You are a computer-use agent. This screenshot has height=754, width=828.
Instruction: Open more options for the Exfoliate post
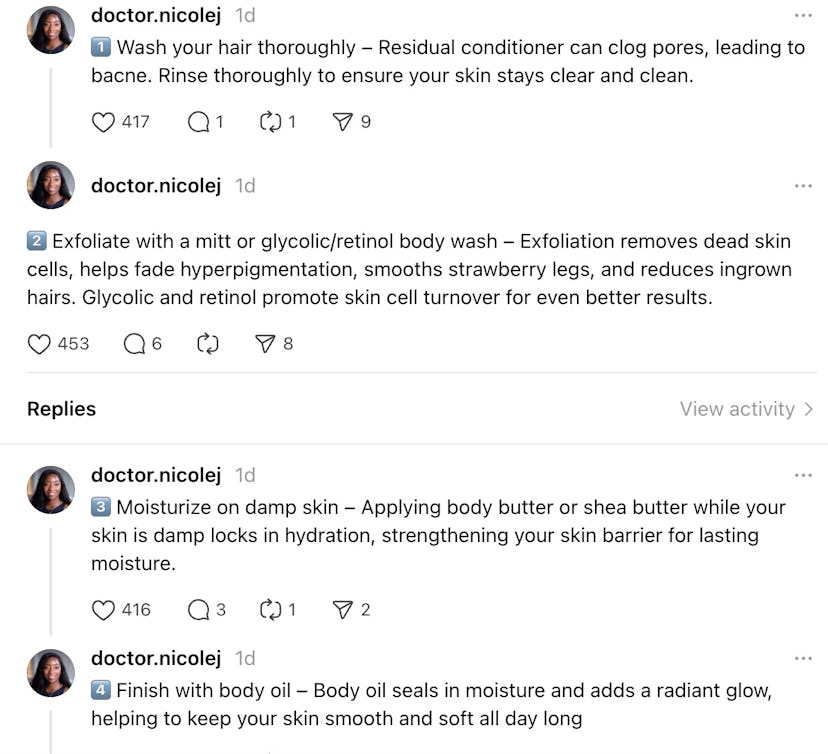pyautogui.click(x=803, y=186)
